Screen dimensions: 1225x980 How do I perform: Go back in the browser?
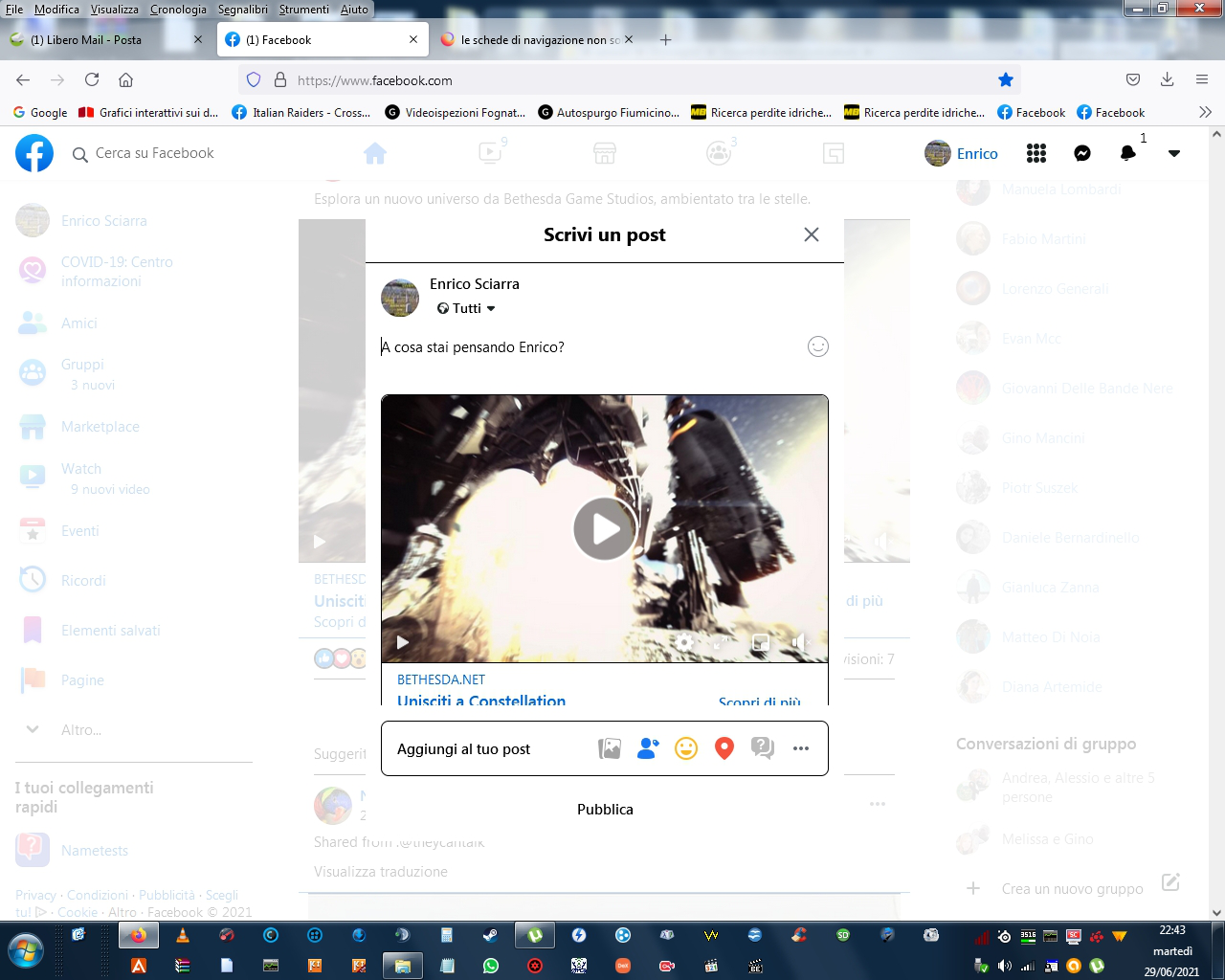pos(23,80)
